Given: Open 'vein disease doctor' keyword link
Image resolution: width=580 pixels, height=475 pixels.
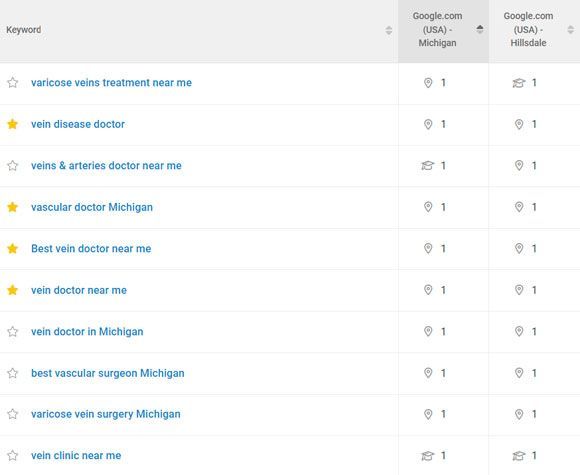Looking at the screenshot, I should coord(78,124).
